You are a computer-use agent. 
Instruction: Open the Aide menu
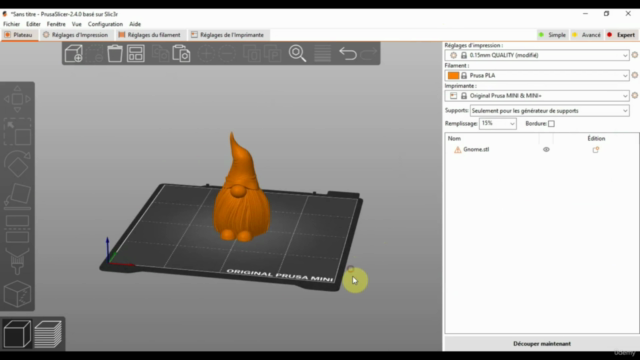135,24
